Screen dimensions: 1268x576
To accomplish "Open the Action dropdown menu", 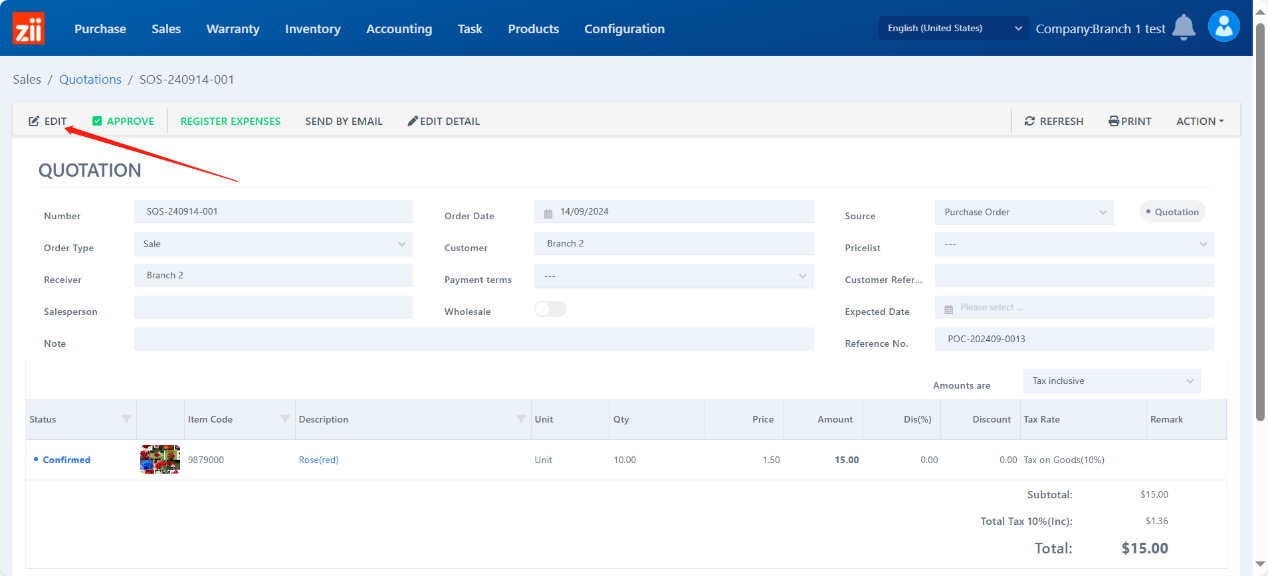I will pyautogui.click(x=1200, y=121).
